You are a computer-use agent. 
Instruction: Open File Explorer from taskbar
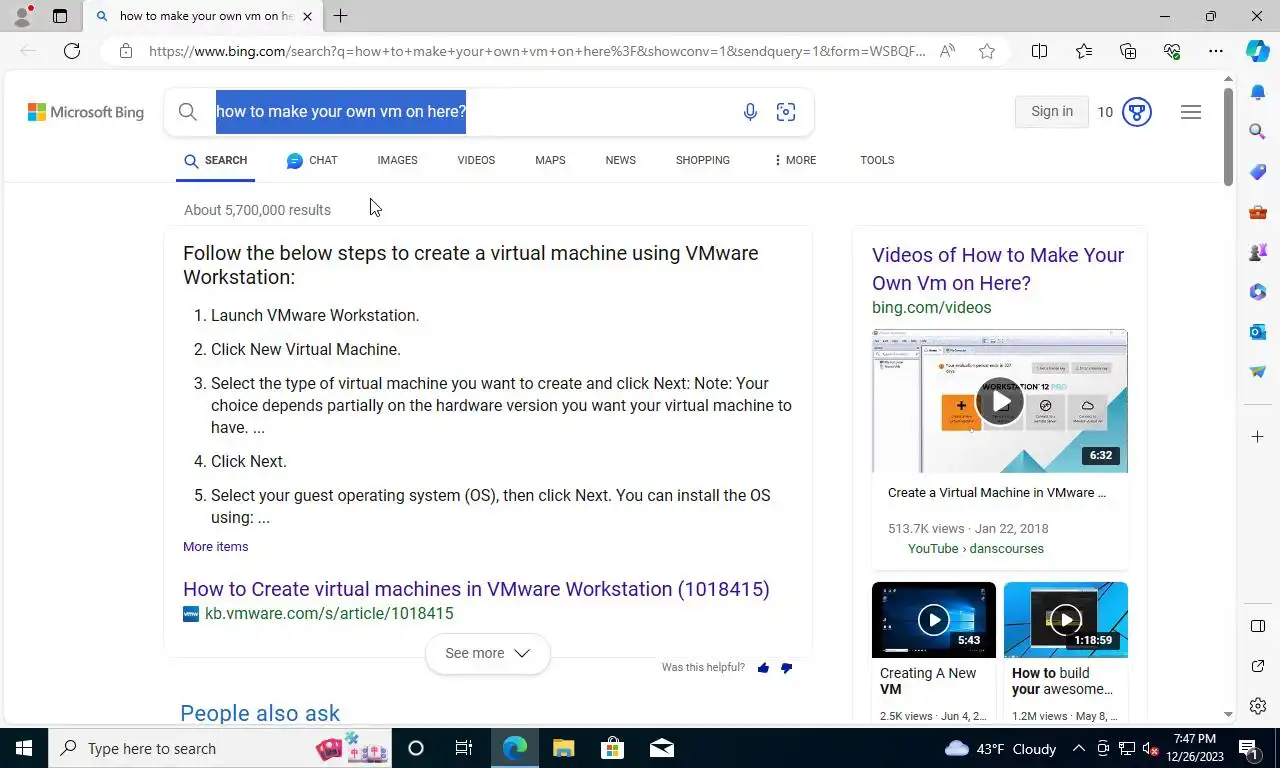coord(563,748)
